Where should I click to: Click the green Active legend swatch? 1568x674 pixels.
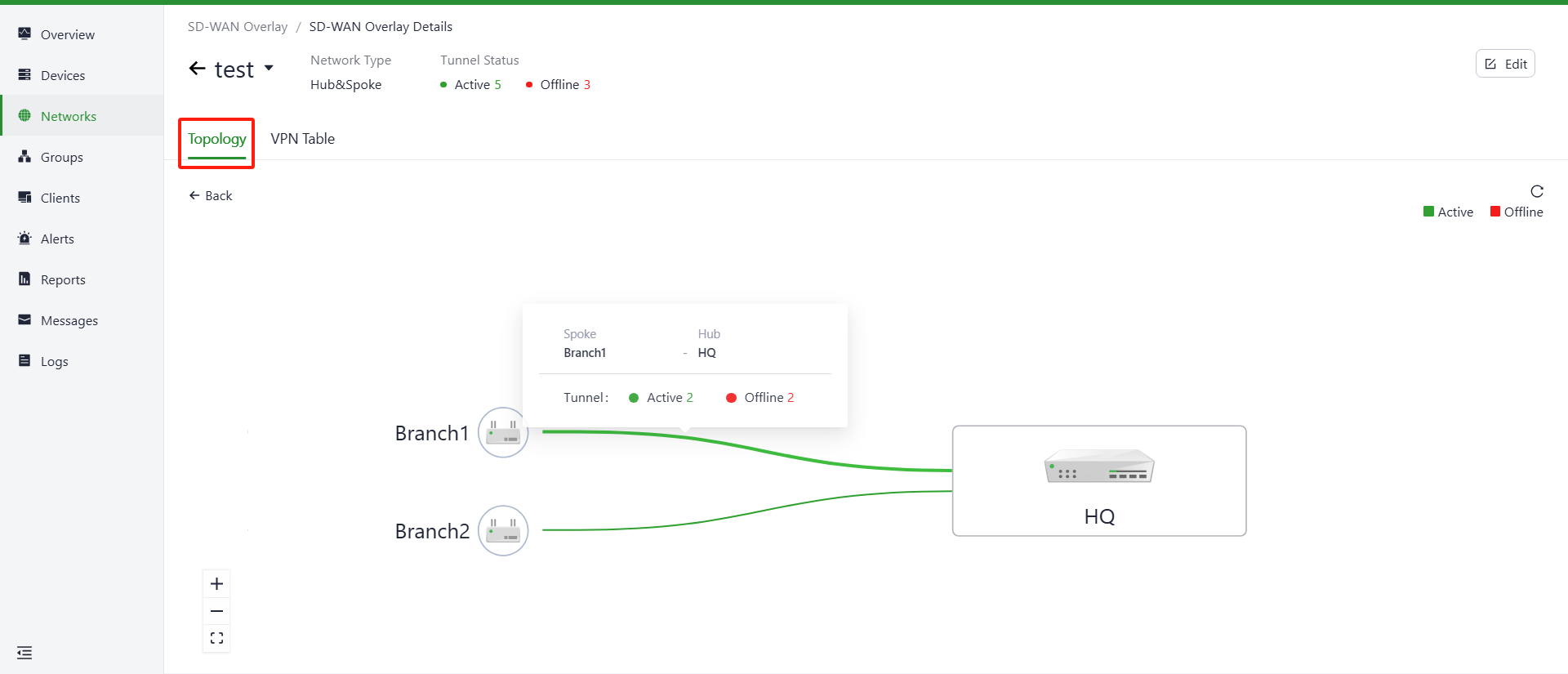pos(1428,212)
